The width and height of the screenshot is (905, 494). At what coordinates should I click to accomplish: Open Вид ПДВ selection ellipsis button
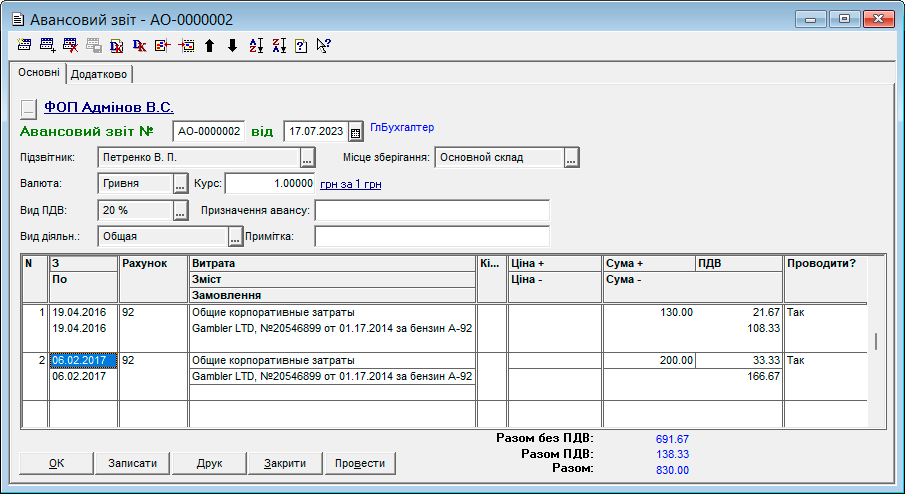180,210
